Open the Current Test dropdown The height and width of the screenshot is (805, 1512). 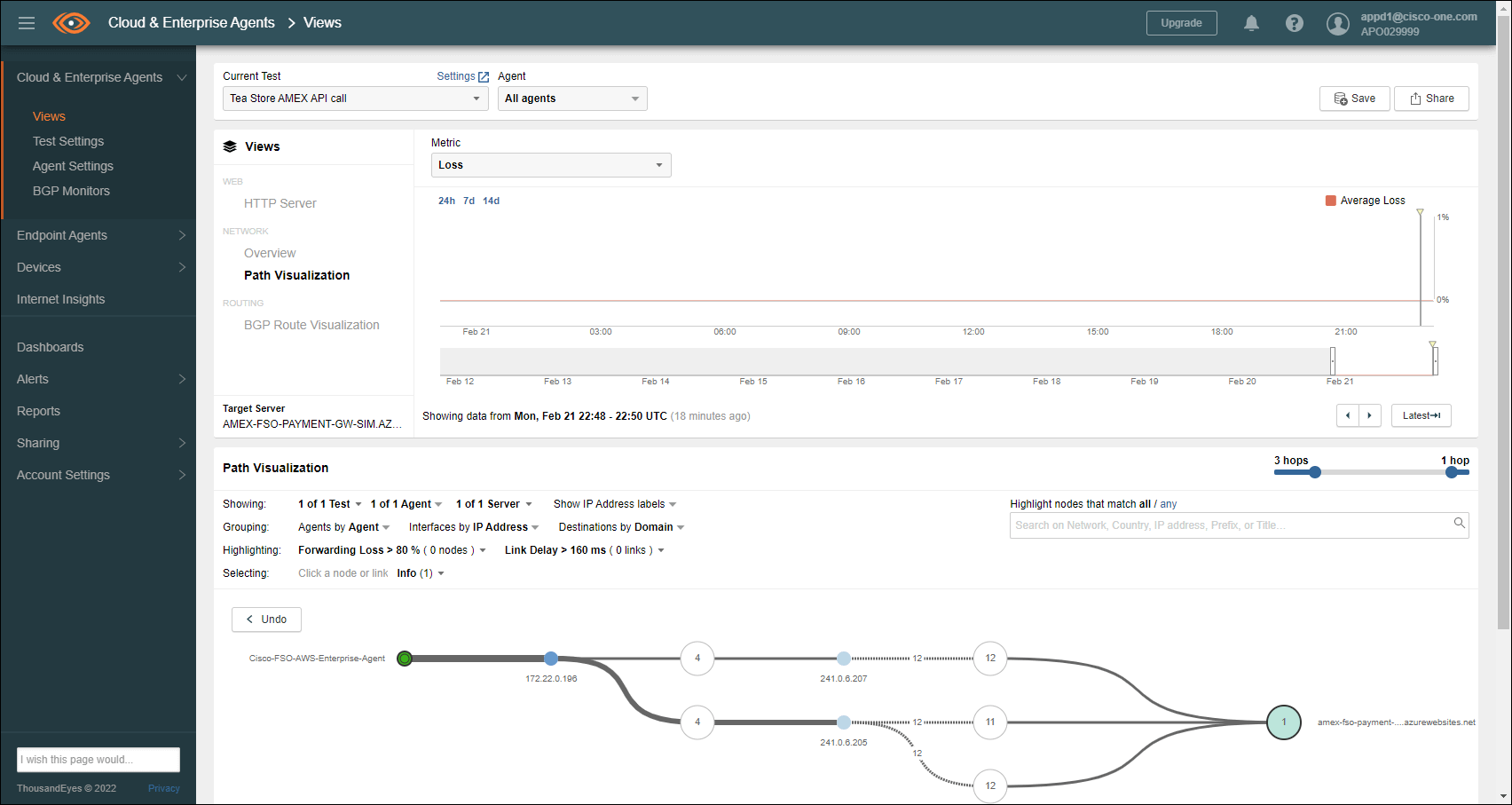coord(355,99)
